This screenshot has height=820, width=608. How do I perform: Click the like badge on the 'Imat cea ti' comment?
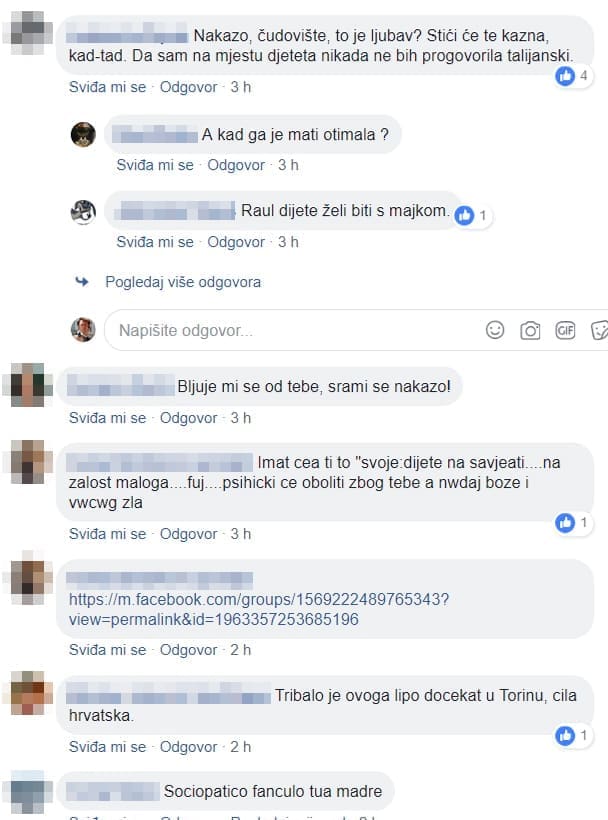point(572,522)
